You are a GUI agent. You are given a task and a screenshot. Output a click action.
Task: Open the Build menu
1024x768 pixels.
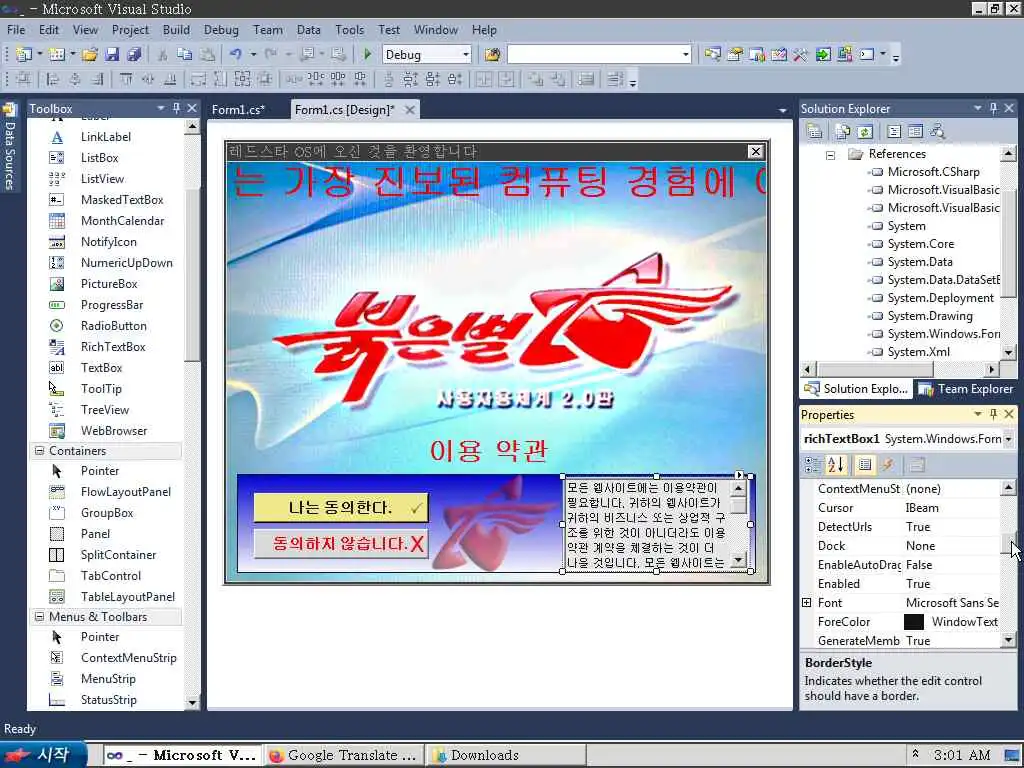pyautogui.click(x=176, y=30)
